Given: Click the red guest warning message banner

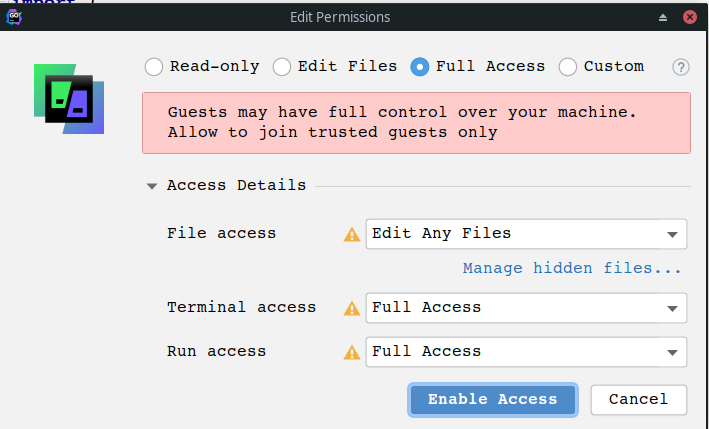Looking at the screenshot, I should [x=416, y=122].
